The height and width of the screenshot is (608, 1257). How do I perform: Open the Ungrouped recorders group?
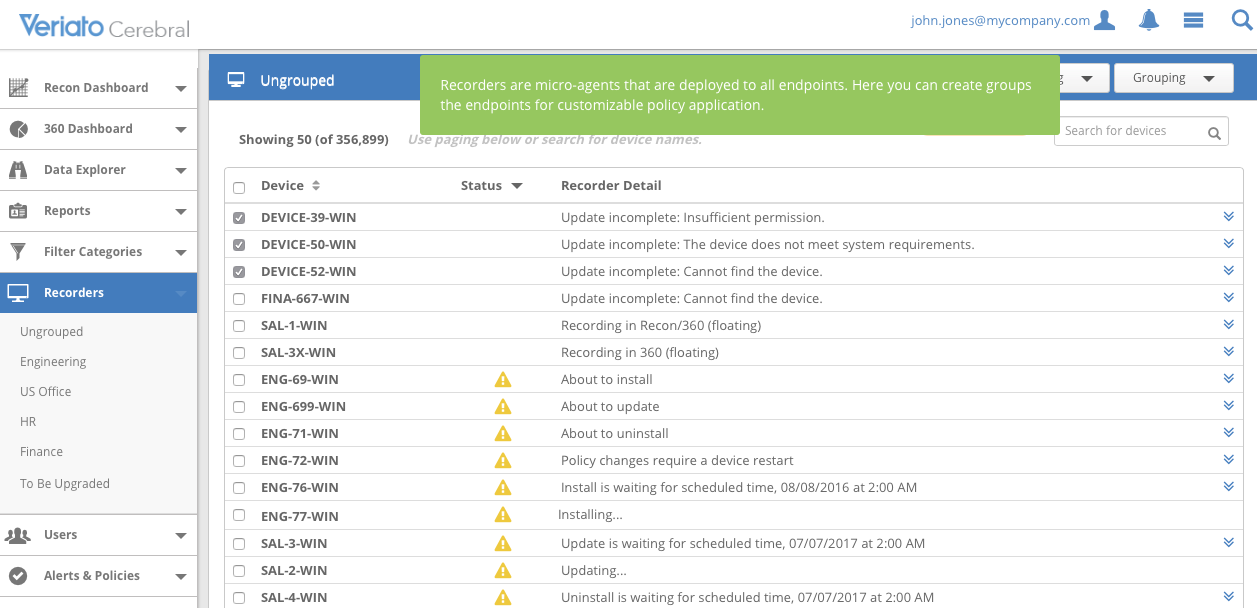[51, 332]
